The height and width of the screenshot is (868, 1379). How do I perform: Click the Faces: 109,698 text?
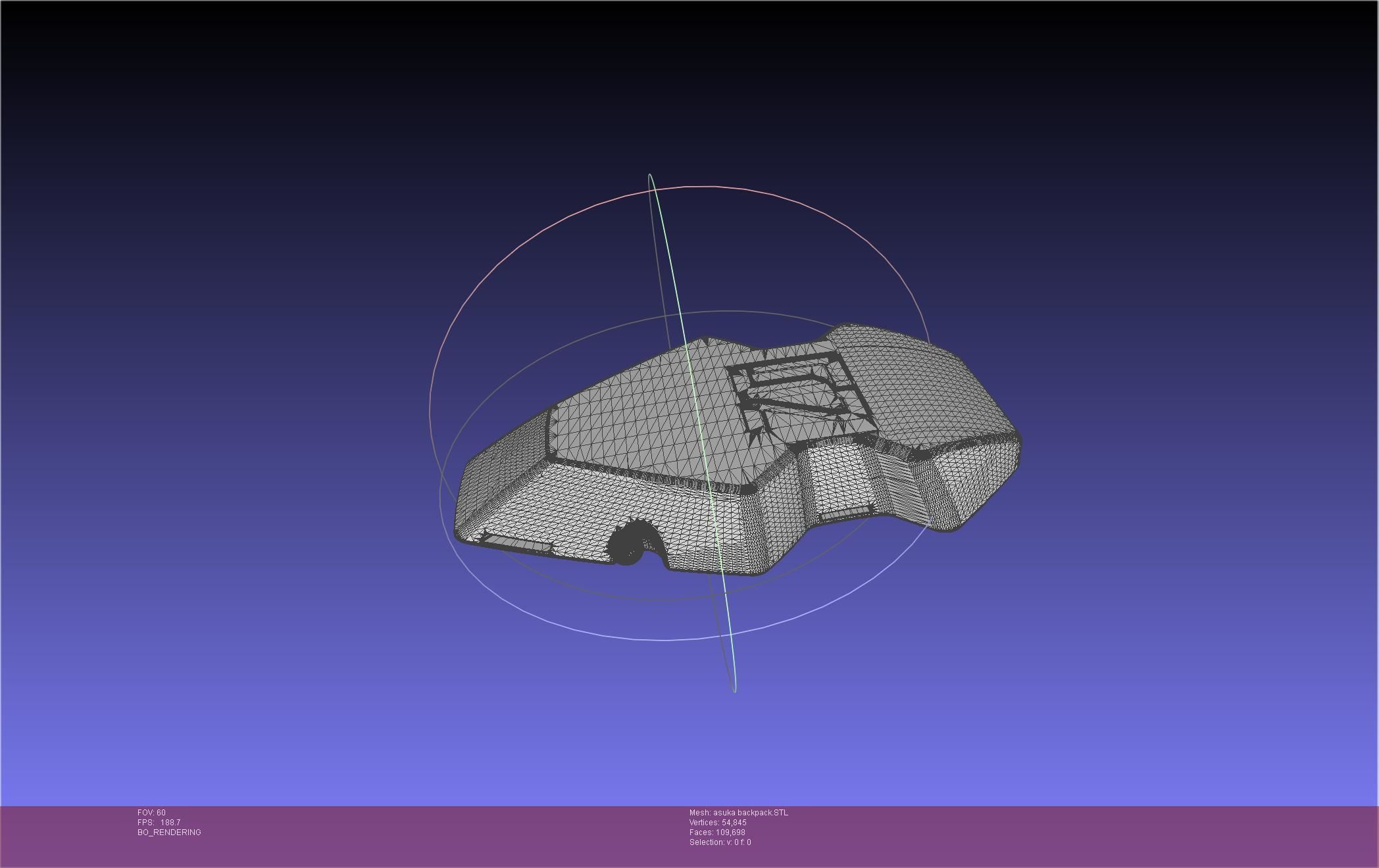(717, 832)
